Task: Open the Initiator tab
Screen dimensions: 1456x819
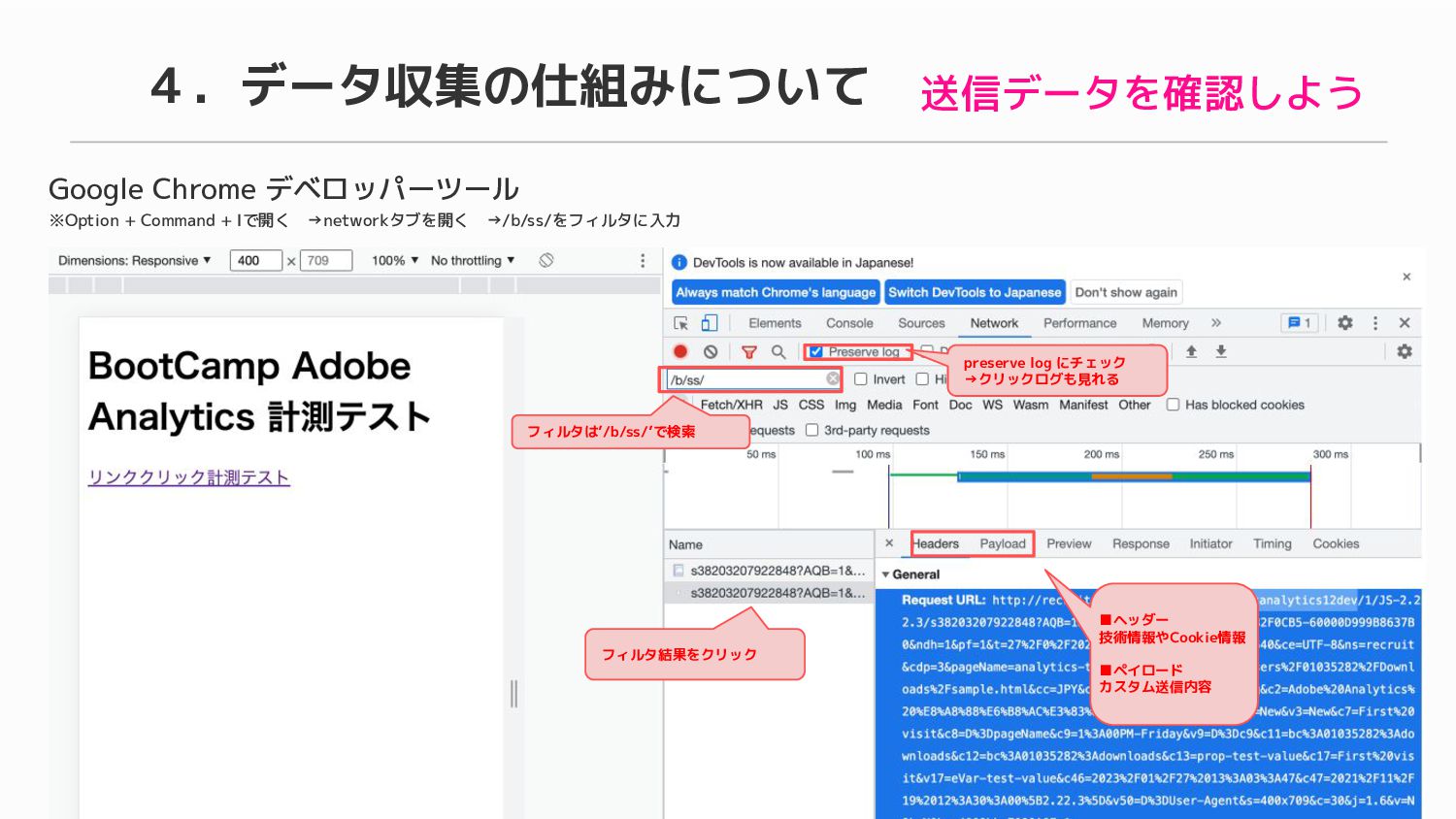Action: 1210,543
